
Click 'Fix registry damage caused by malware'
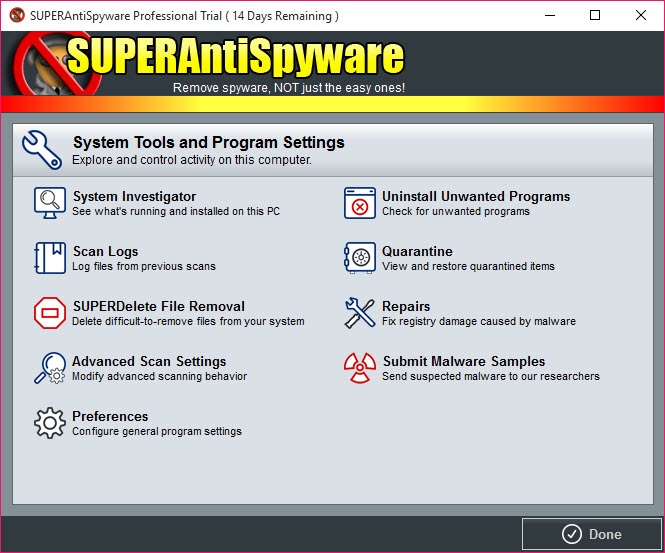point(479,321)
